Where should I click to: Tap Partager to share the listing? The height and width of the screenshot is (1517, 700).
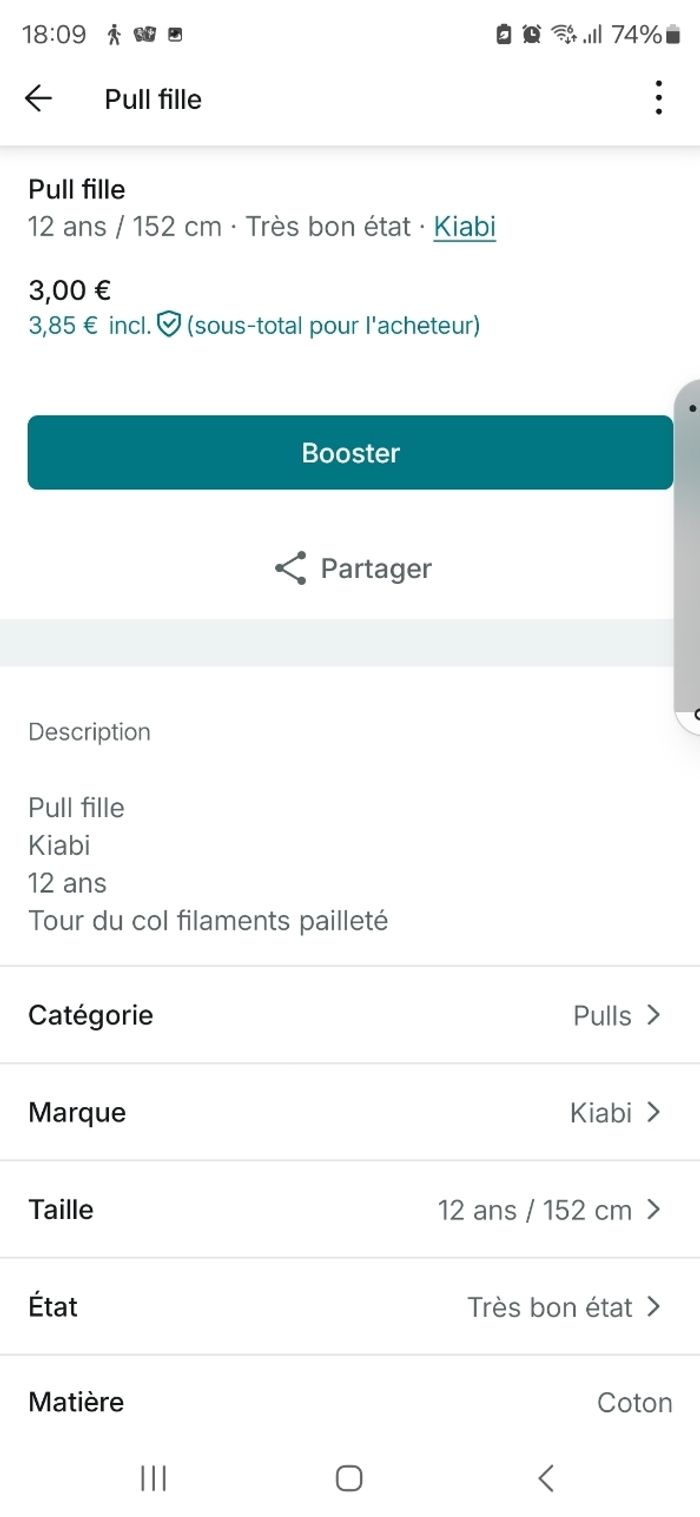(x=375, y=567)
